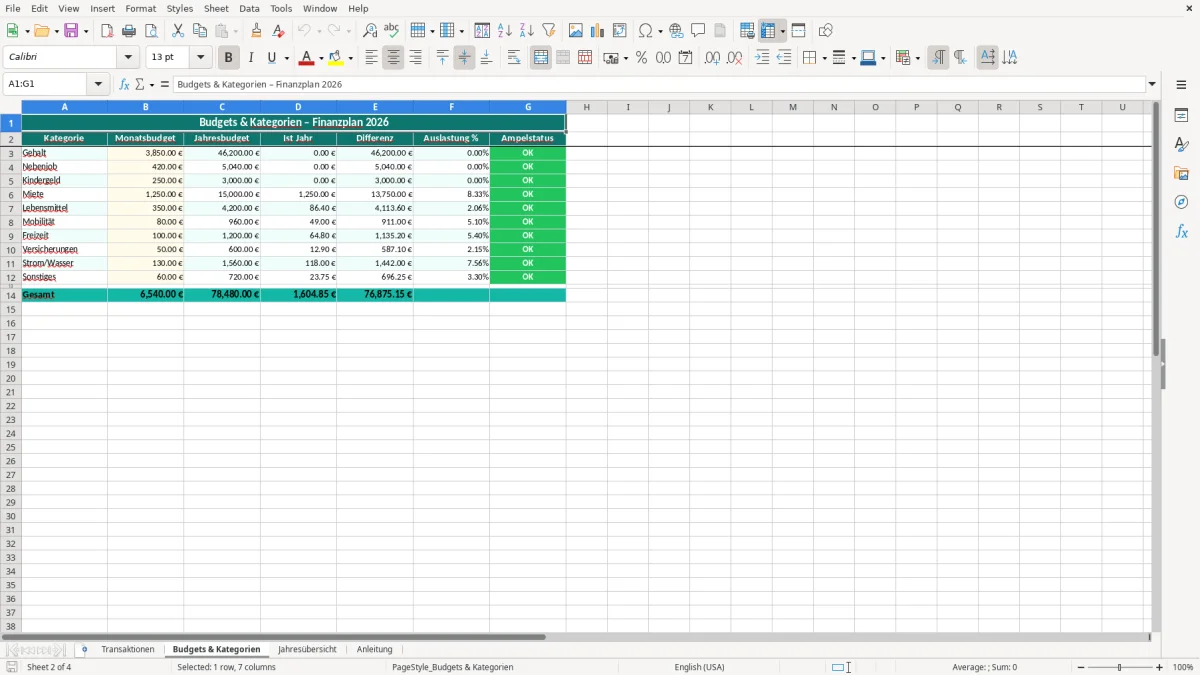Open the Borders dropdown arrow
1200x675 pixels.
(x=823, y=58)
